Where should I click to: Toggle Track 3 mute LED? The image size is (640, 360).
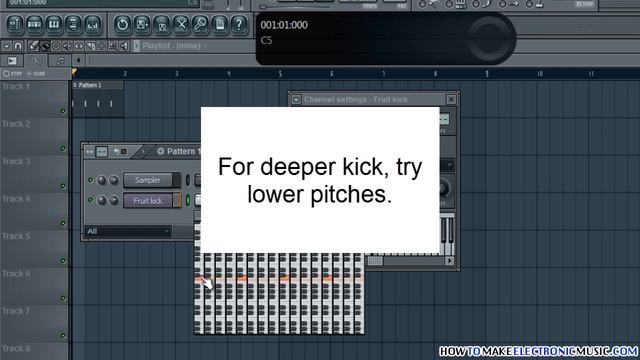63,186
